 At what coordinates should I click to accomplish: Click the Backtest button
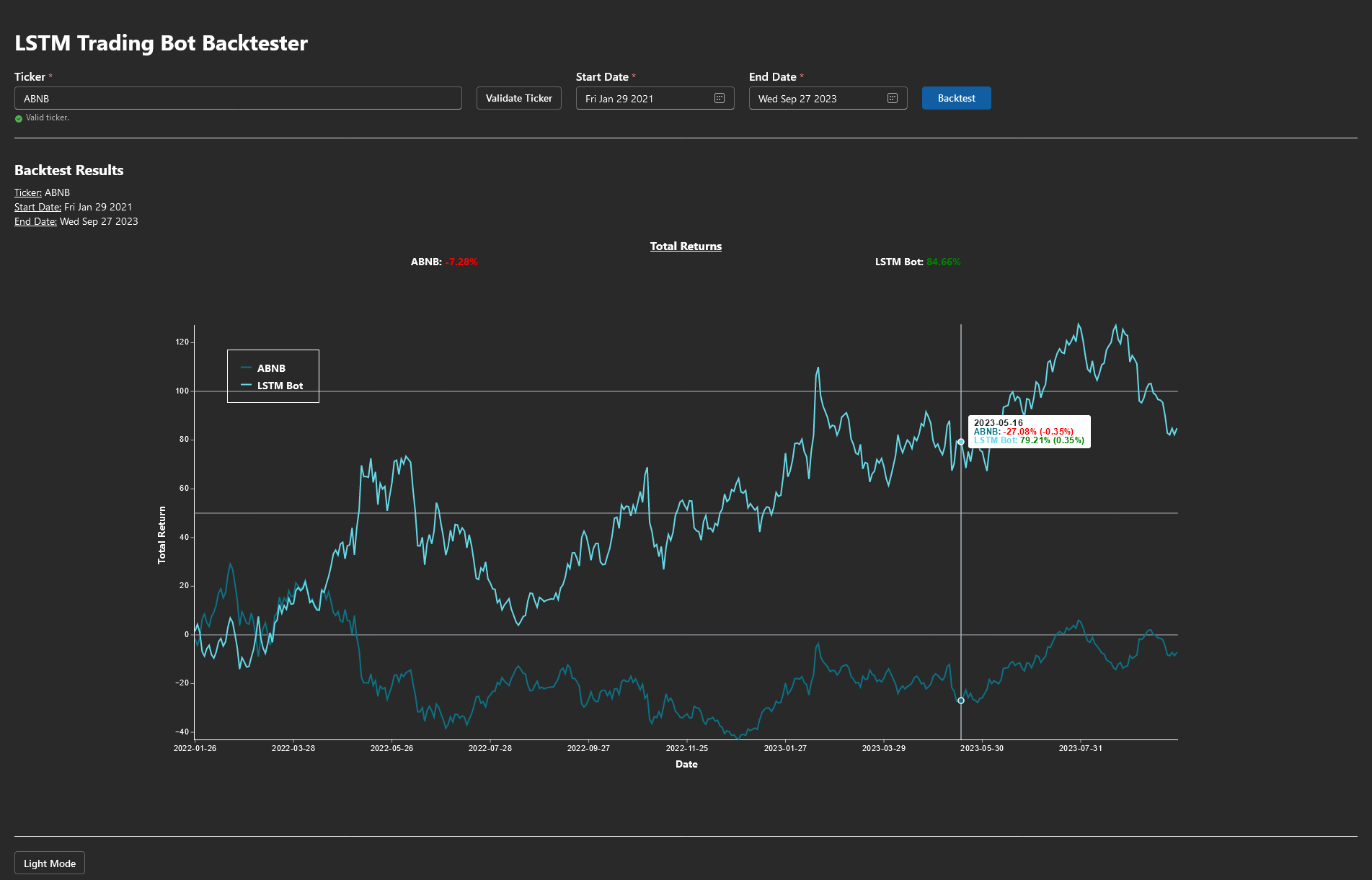(957, 98)
